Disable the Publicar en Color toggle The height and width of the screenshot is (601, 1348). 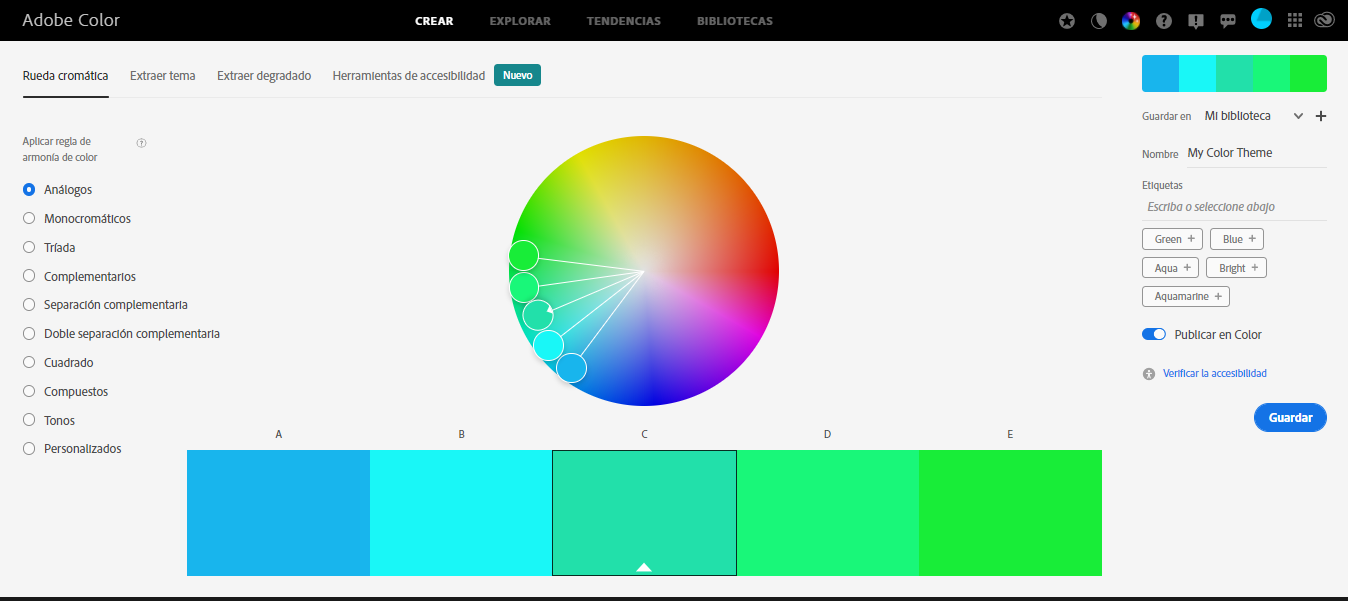click(1153, 334)
